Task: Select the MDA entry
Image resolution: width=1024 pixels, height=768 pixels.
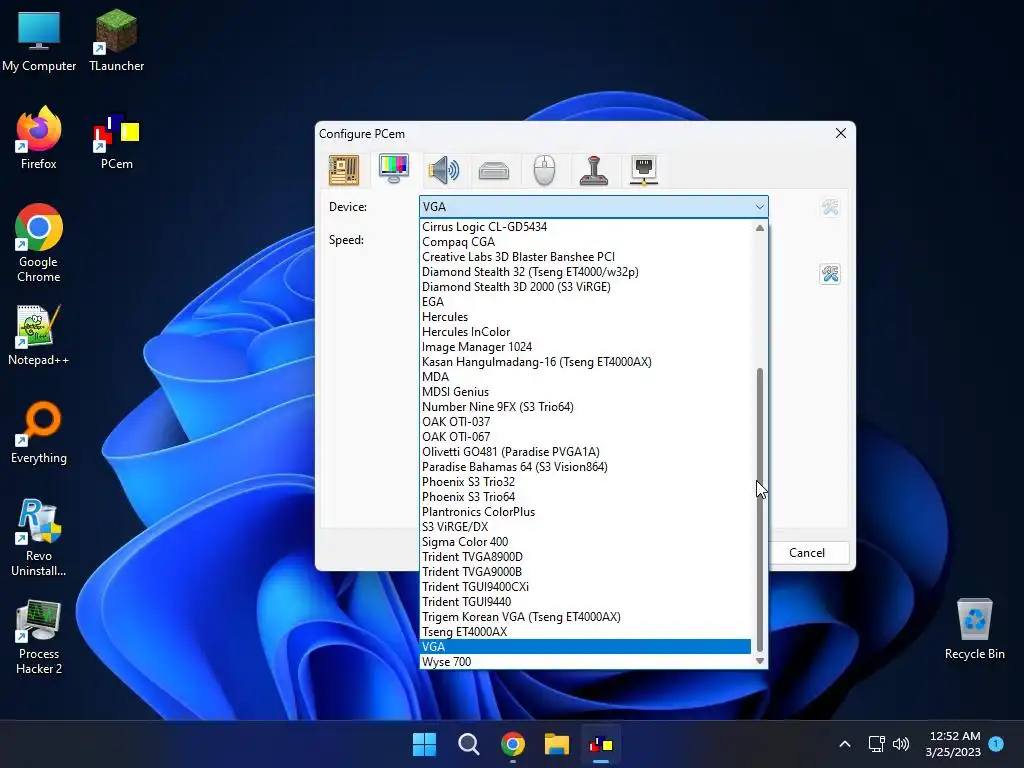Action: coord(585,377)
